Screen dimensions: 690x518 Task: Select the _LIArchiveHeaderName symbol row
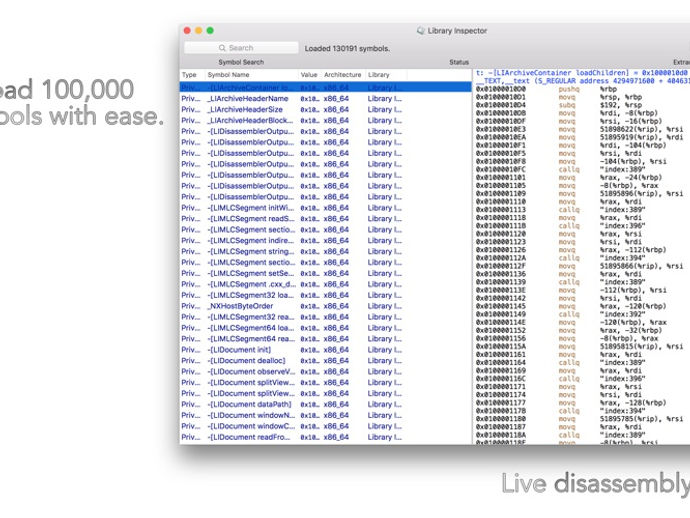tap(326, 99)
